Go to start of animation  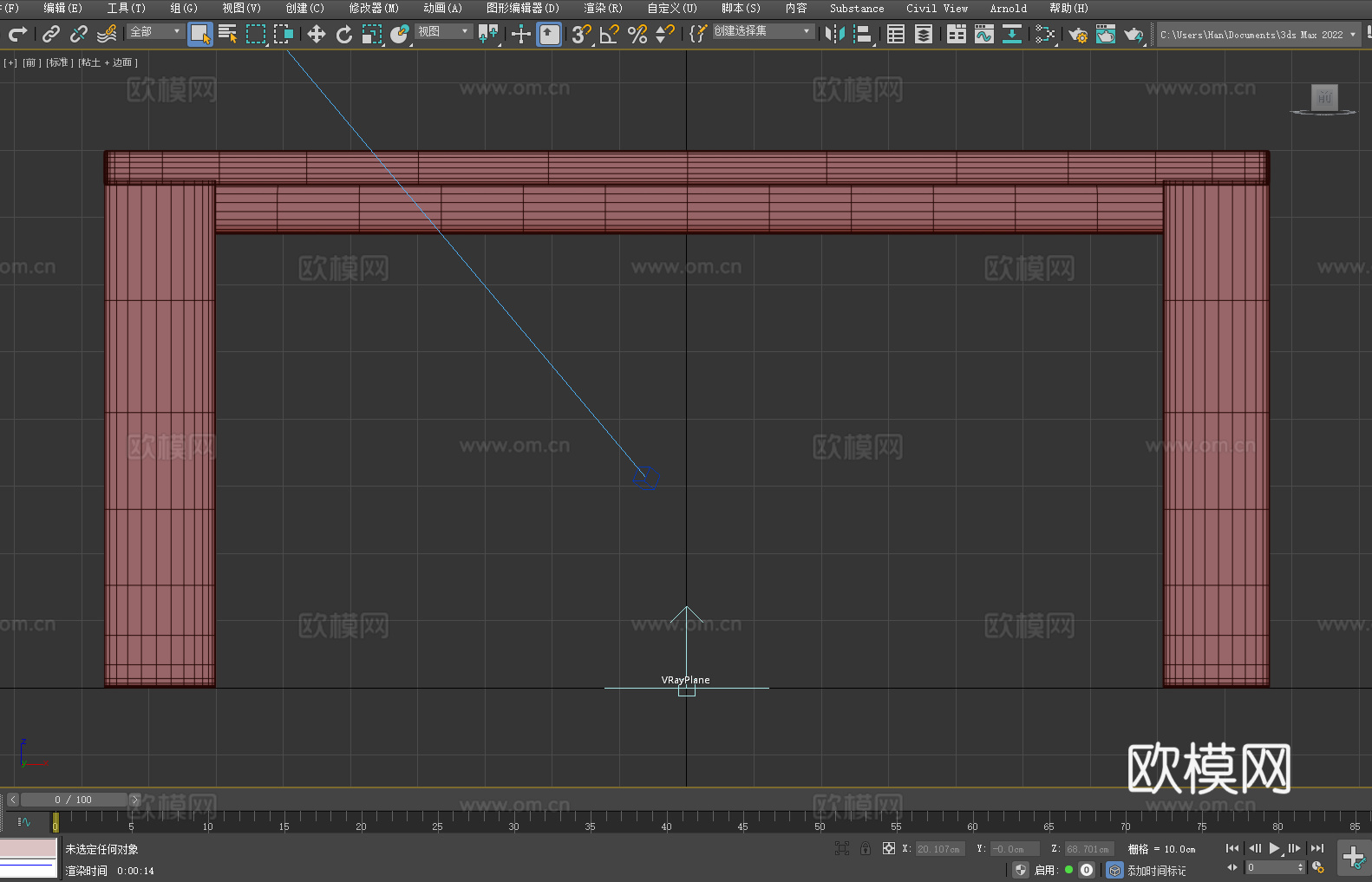click(1232, 848)
